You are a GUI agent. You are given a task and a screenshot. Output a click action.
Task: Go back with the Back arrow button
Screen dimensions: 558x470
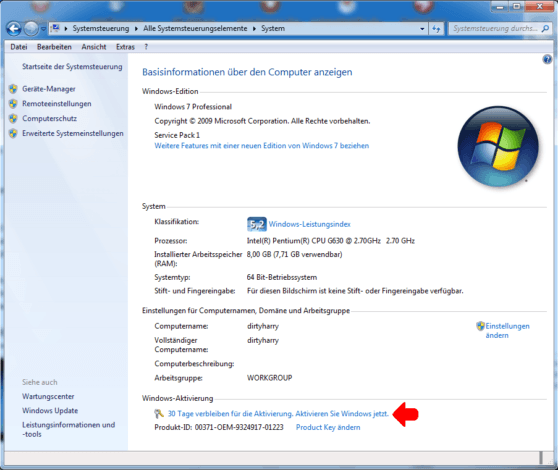click(x=14, y=29)
